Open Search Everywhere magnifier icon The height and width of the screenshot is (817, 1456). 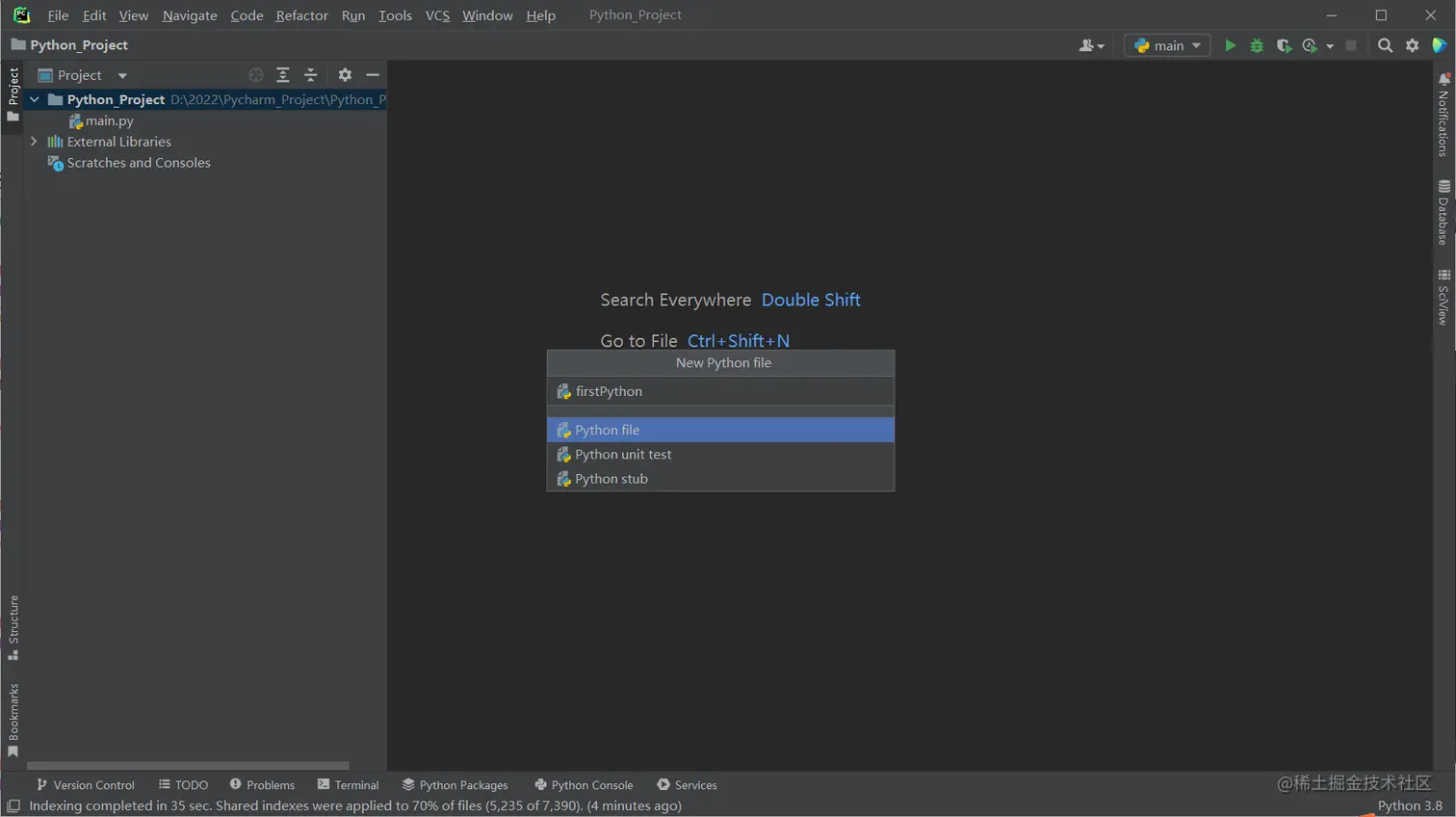[1385, 45]
